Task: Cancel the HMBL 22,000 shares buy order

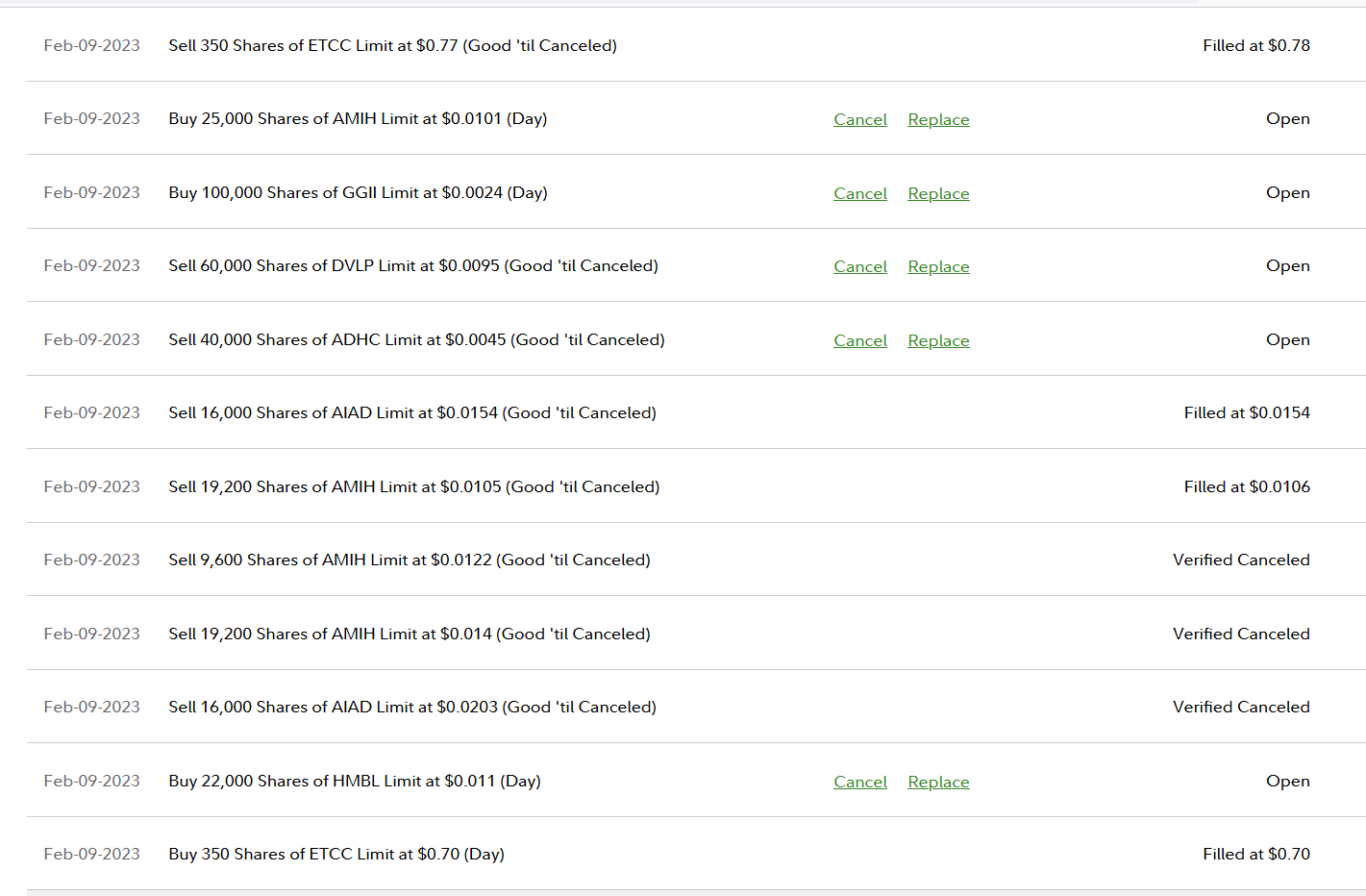Action: click(x=860, y=782)
